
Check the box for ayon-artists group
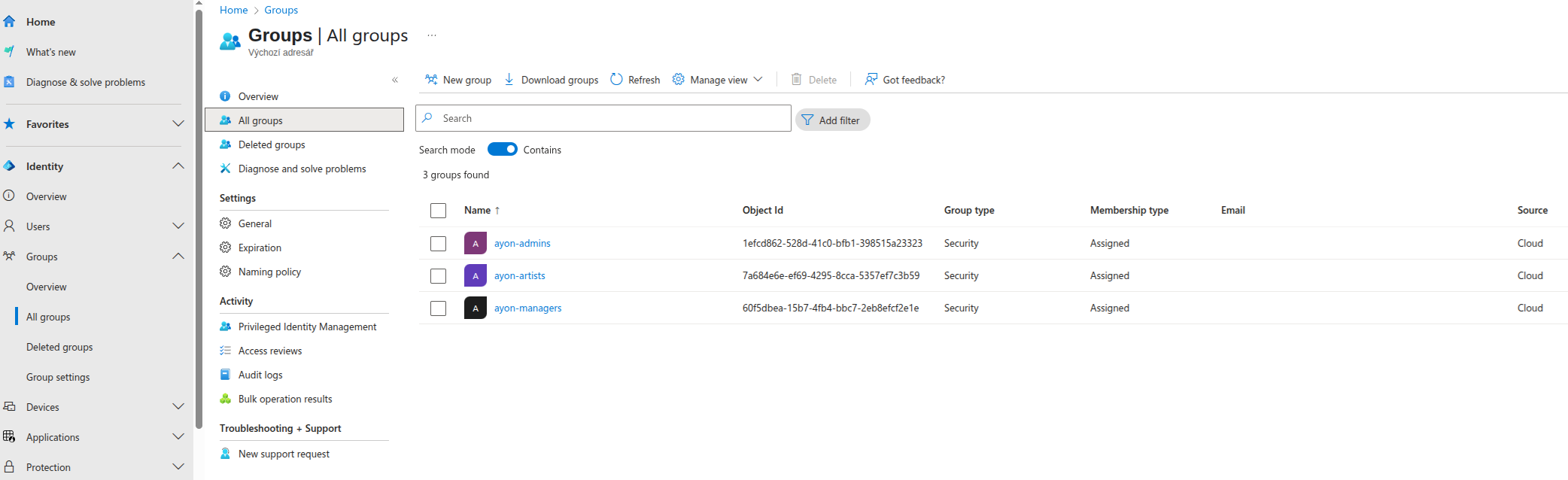[438, 276]
